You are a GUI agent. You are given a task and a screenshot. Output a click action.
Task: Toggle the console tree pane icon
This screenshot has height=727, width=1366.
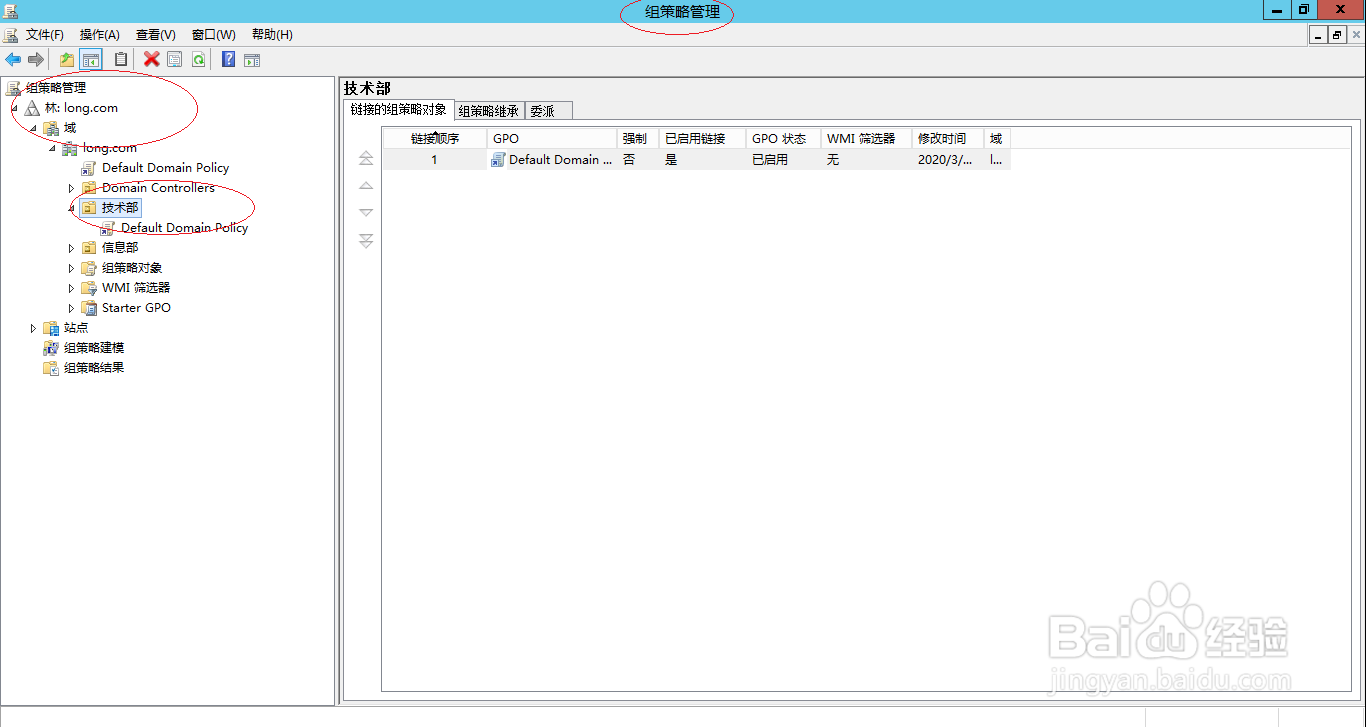click(91, 59)
